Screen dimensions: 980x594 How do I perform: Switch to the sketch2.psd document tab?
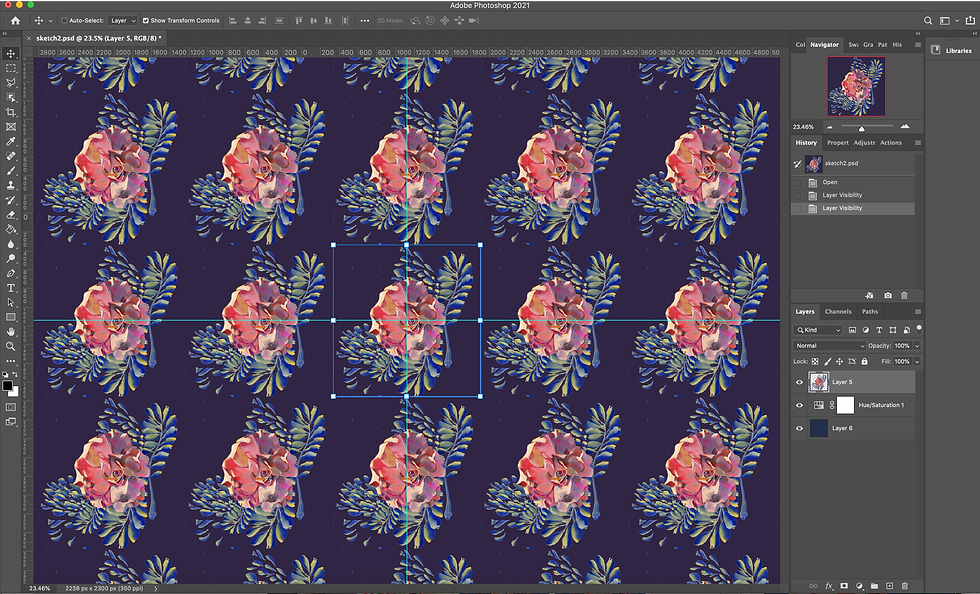[98, 39]
